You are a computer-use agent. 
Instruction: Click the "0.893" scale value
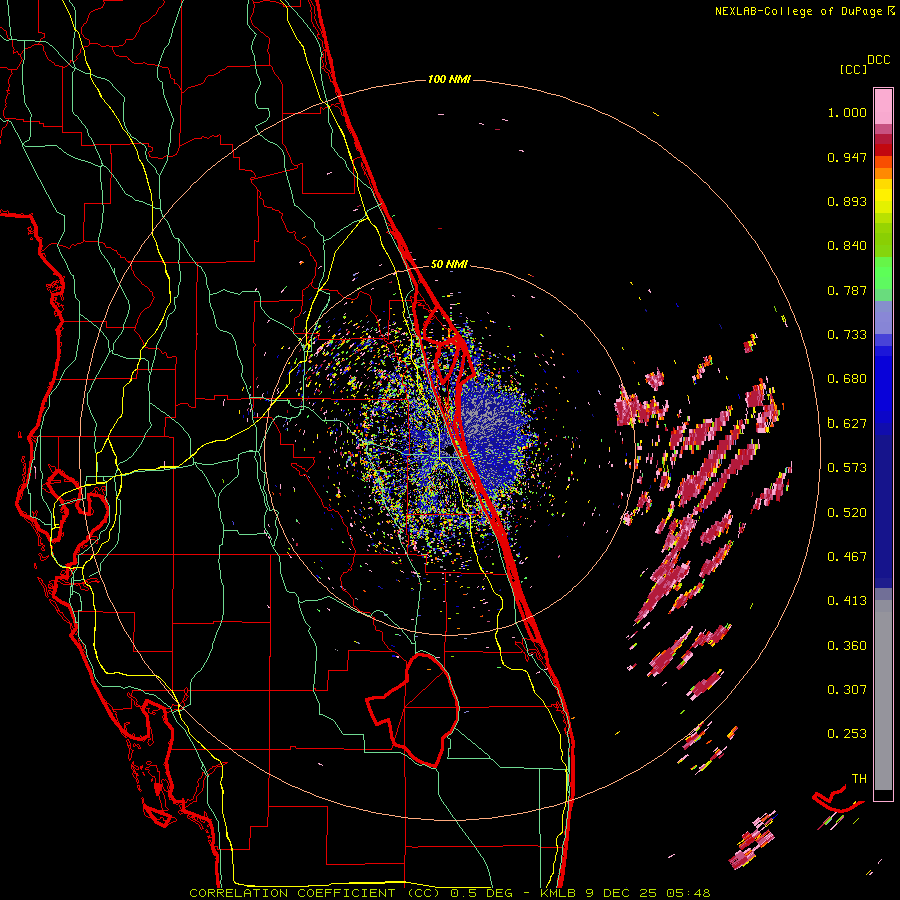pyautogui.click(x=847, y=201)
